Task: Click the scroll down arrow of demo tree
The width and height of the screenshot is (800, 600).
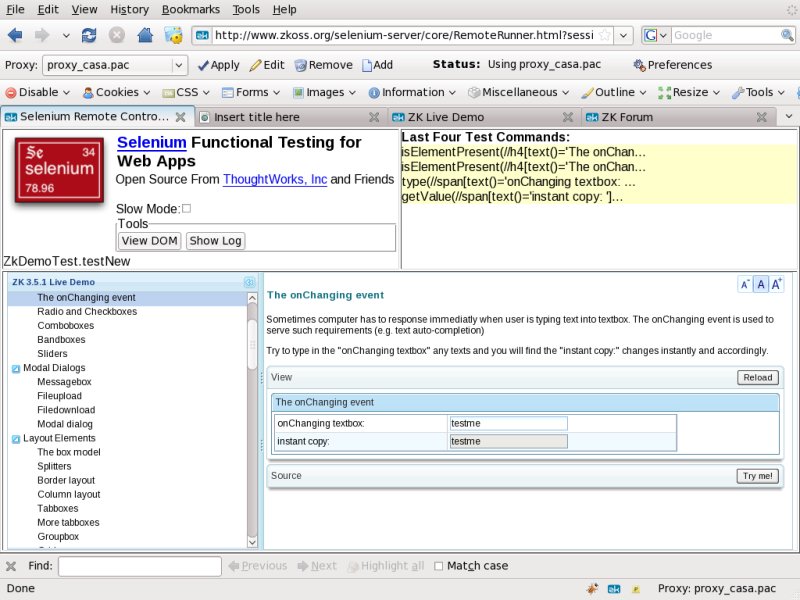Action: (x=252, y=542)
